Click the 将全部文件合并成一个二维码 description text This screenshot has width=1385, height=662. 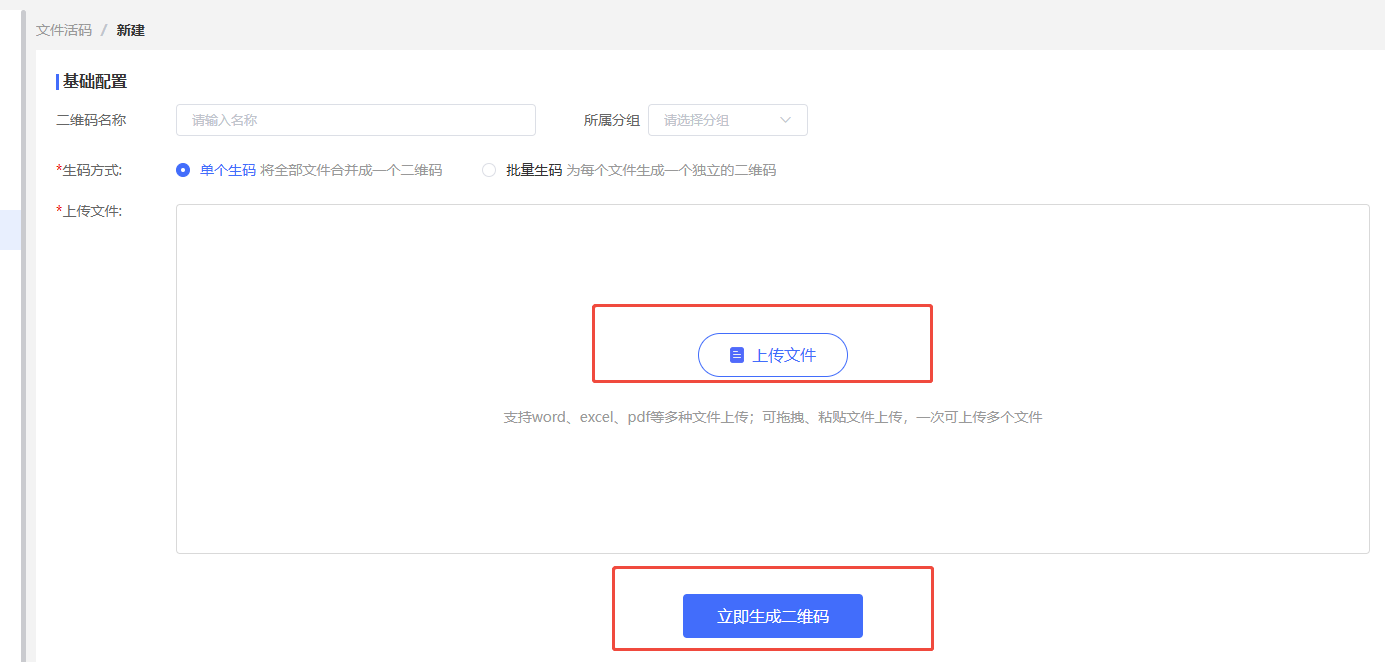351,170
